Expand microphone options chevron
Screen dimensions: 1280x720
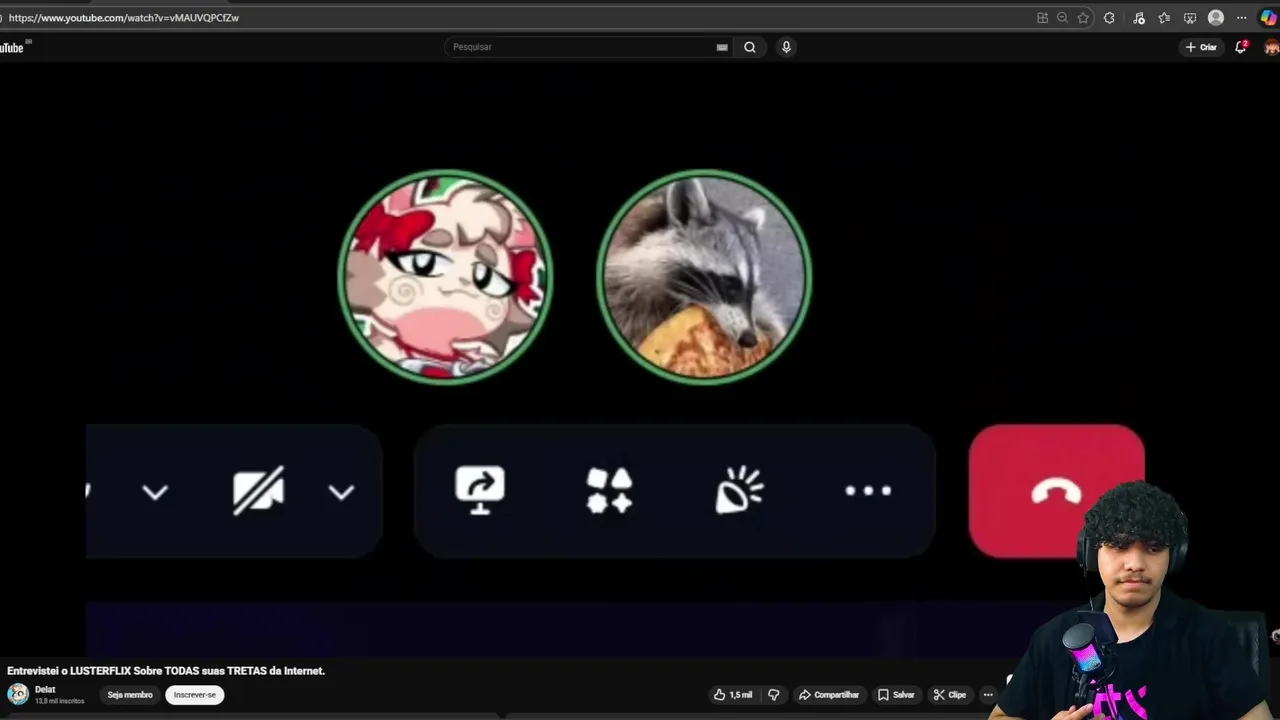click(155, 491)
